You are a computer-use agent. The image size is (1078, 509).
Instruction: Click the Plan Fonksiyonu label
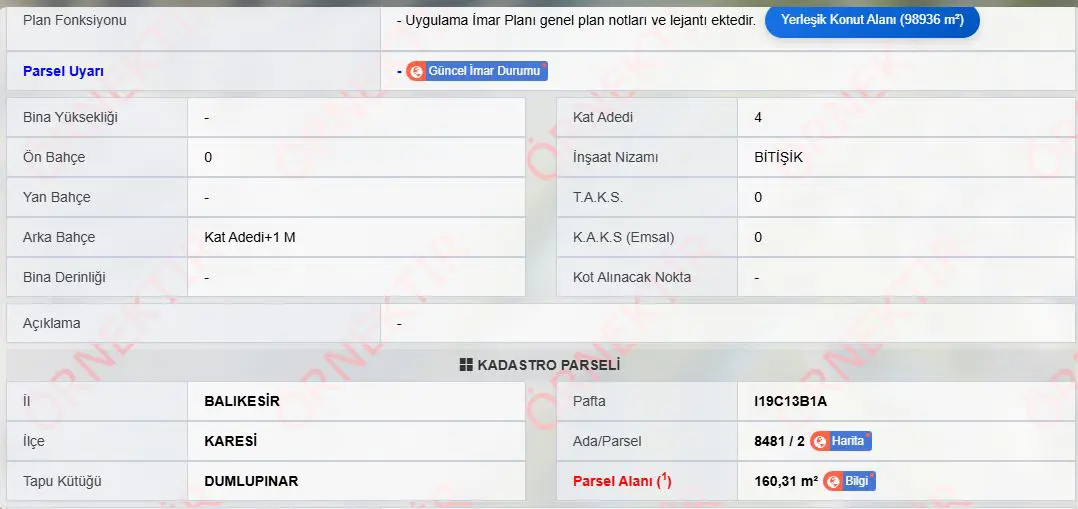[74, 20]
